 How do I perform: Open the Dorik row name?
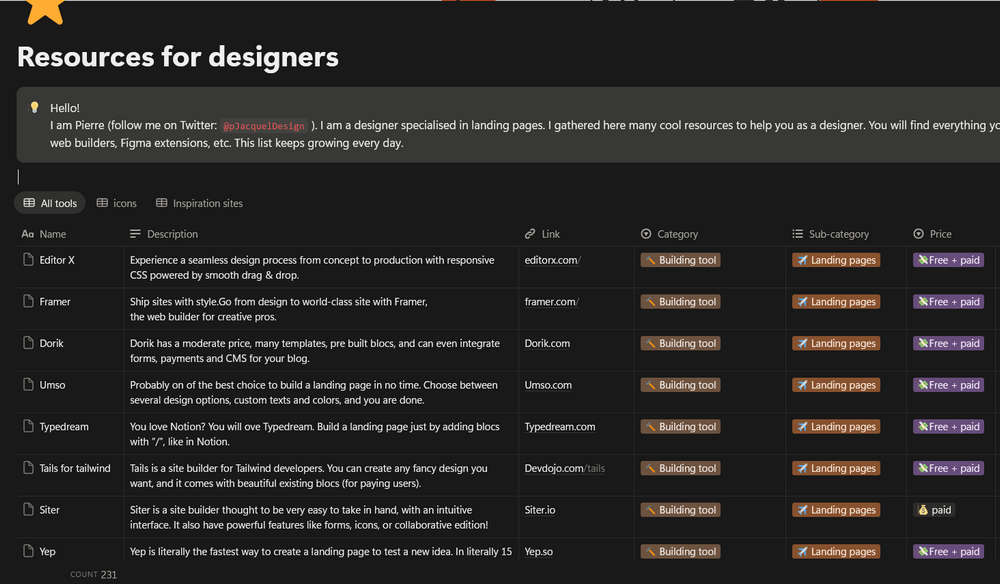[51, 343]
